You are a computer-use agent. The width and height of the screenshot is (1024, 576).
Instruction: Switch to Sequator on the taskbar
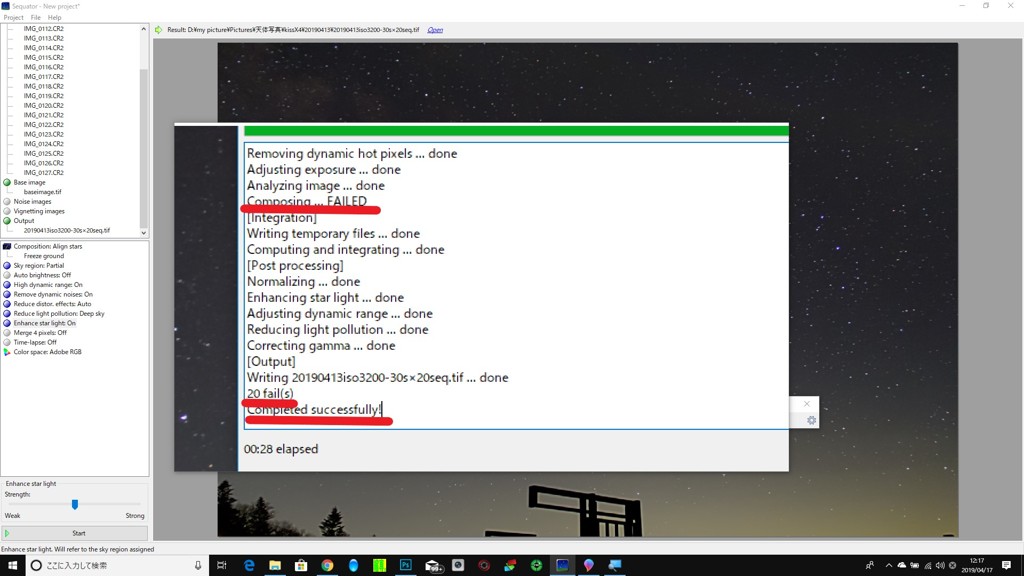(x=562, y=565)
